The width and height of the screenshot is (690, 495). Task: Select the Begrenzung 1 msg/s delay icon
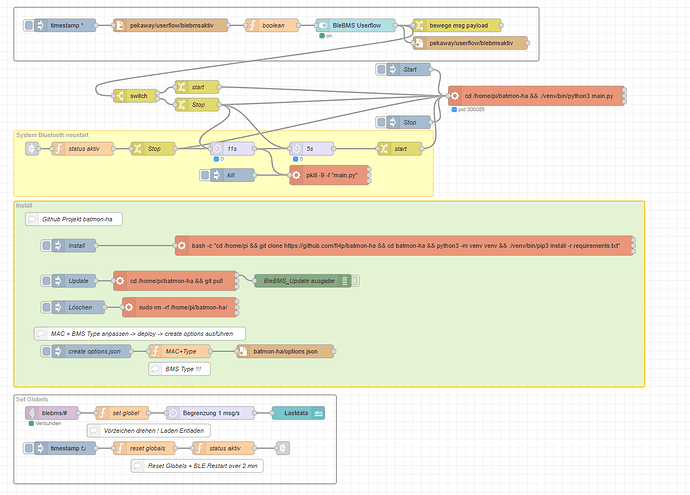(172, 411)
